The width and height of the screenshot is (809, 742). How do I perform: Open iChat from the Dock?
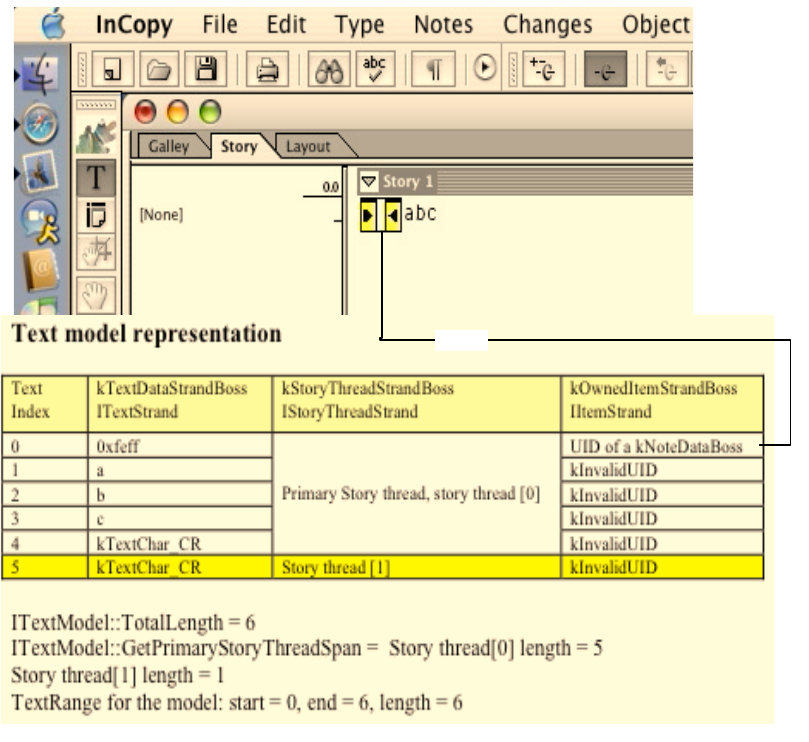[40, 222]
